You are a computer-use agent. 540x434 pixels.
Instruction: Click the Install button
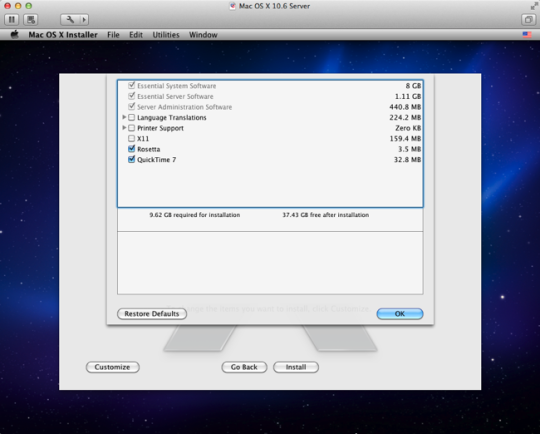click(x=296, y=367)
